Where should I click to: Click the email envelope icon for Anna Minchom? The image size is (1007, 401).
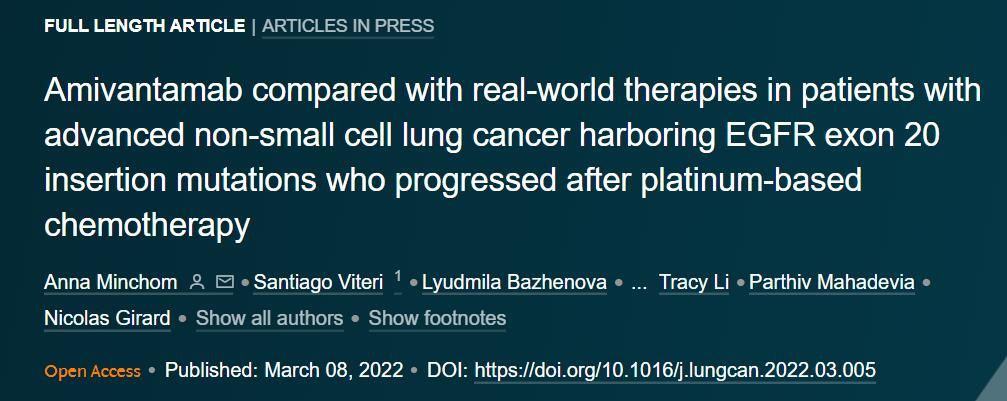(x=224, y=283)
